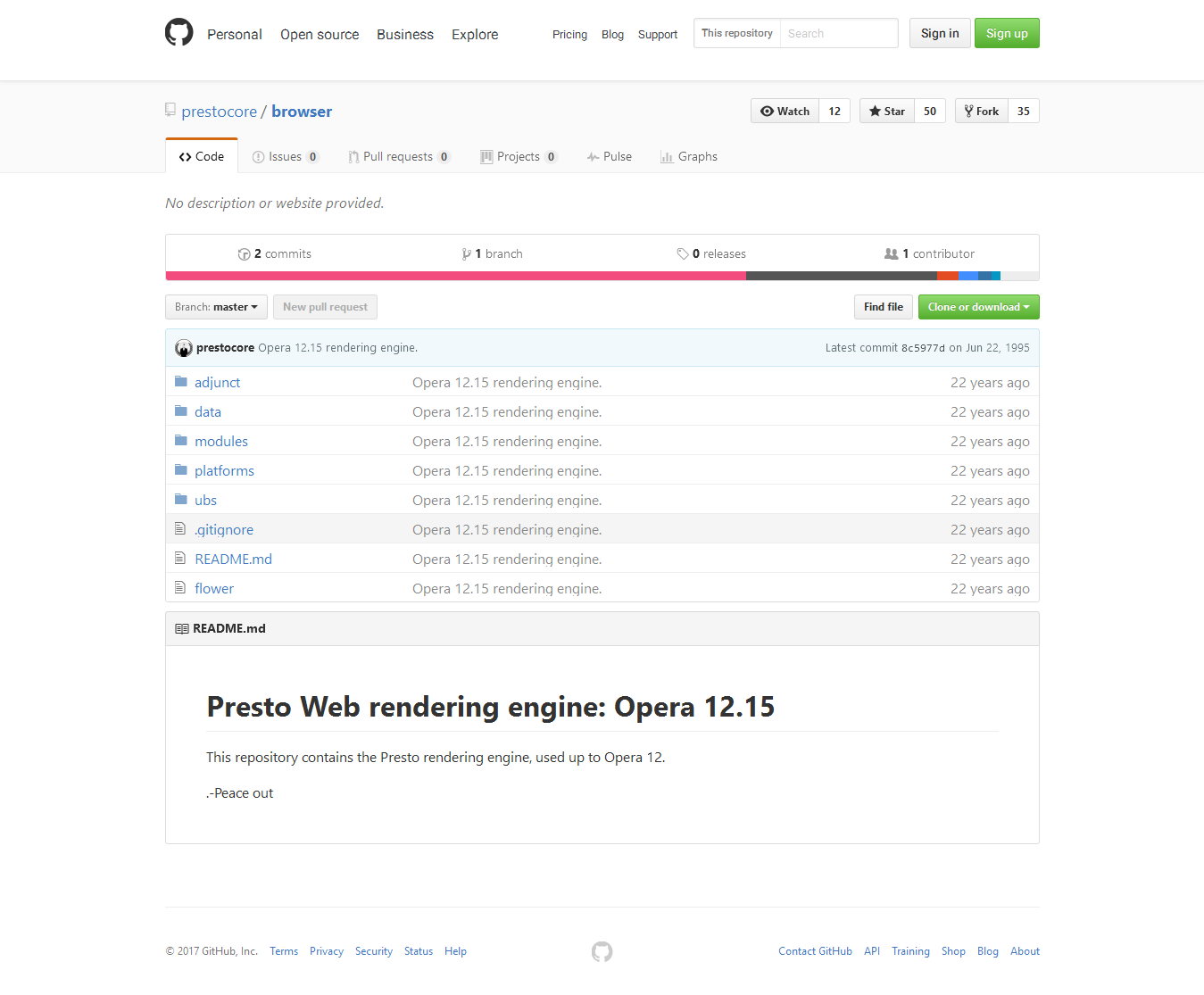This screenshot has height=995, width=1204.
Task: Star the repository with the Star button
Action: tap(887, 111)
